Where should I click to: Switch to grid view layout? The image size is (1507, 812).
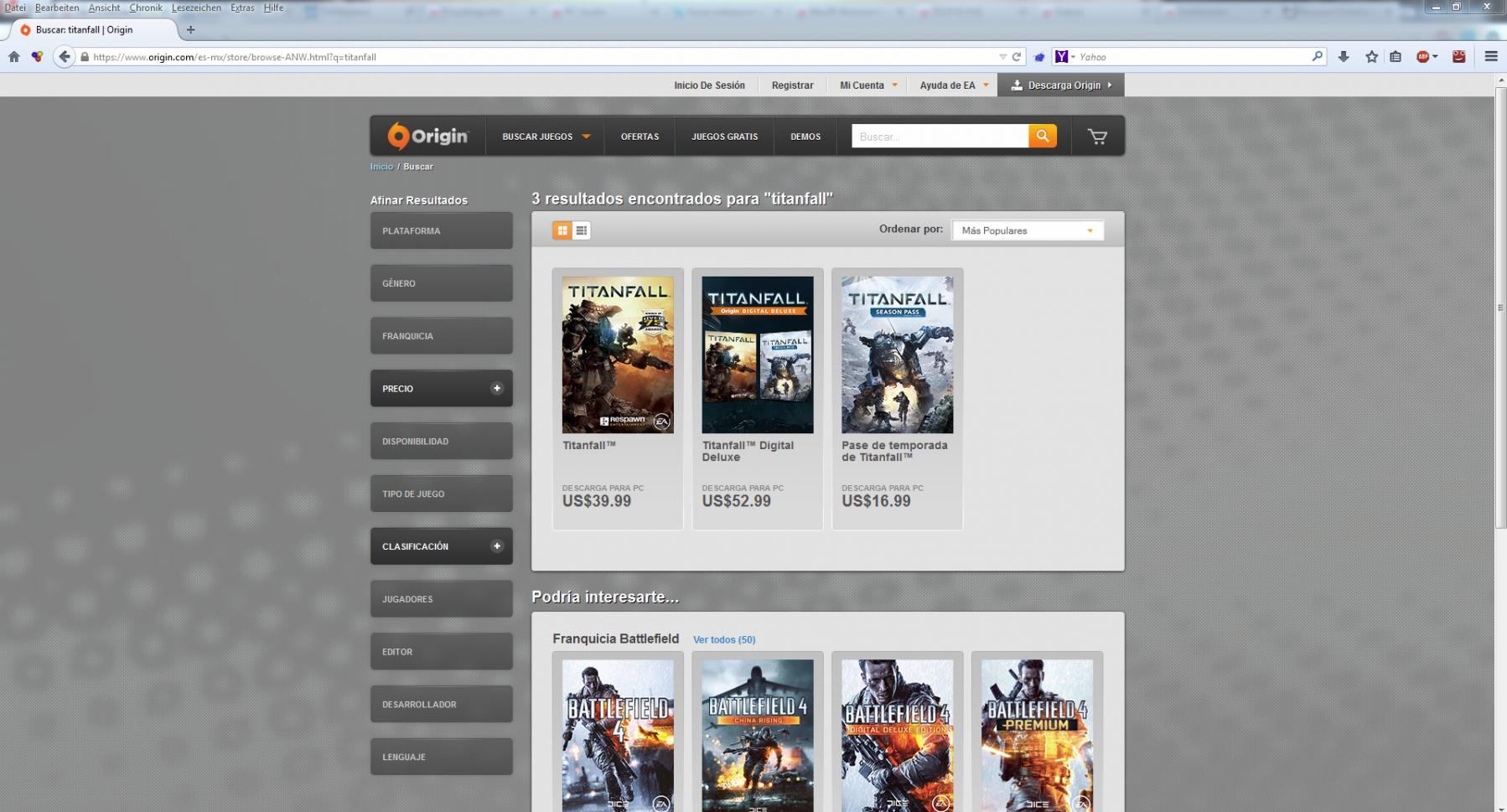[562, 230]
